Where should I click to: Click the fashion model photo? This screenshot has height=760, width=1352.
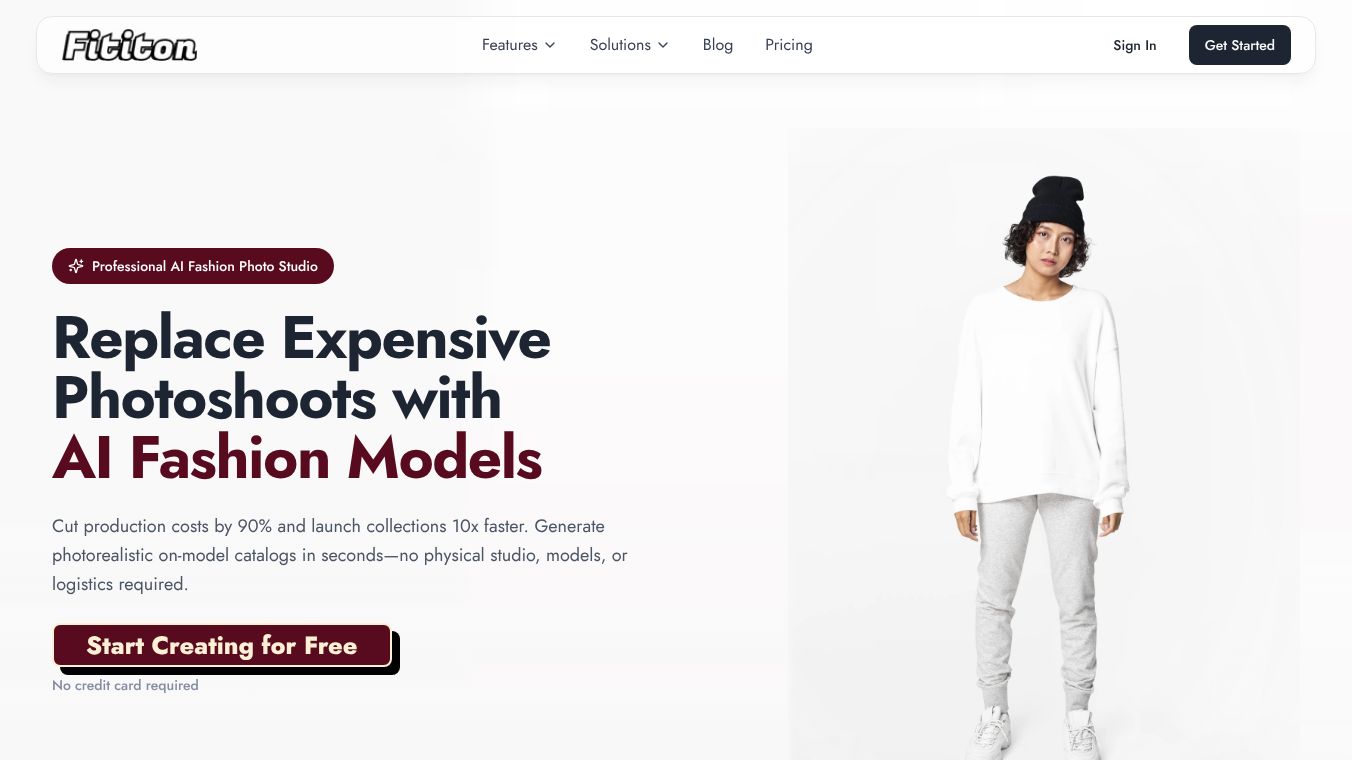coord(1044,444)
